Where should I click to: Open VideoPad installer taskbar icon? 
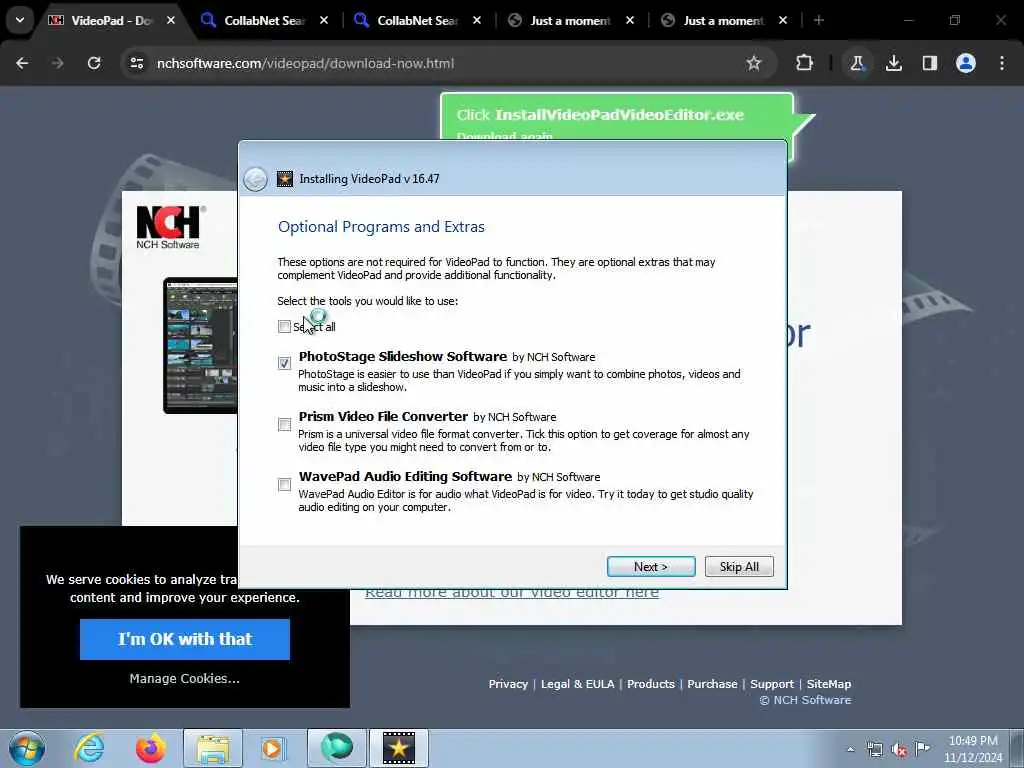(x=399, y=748)
